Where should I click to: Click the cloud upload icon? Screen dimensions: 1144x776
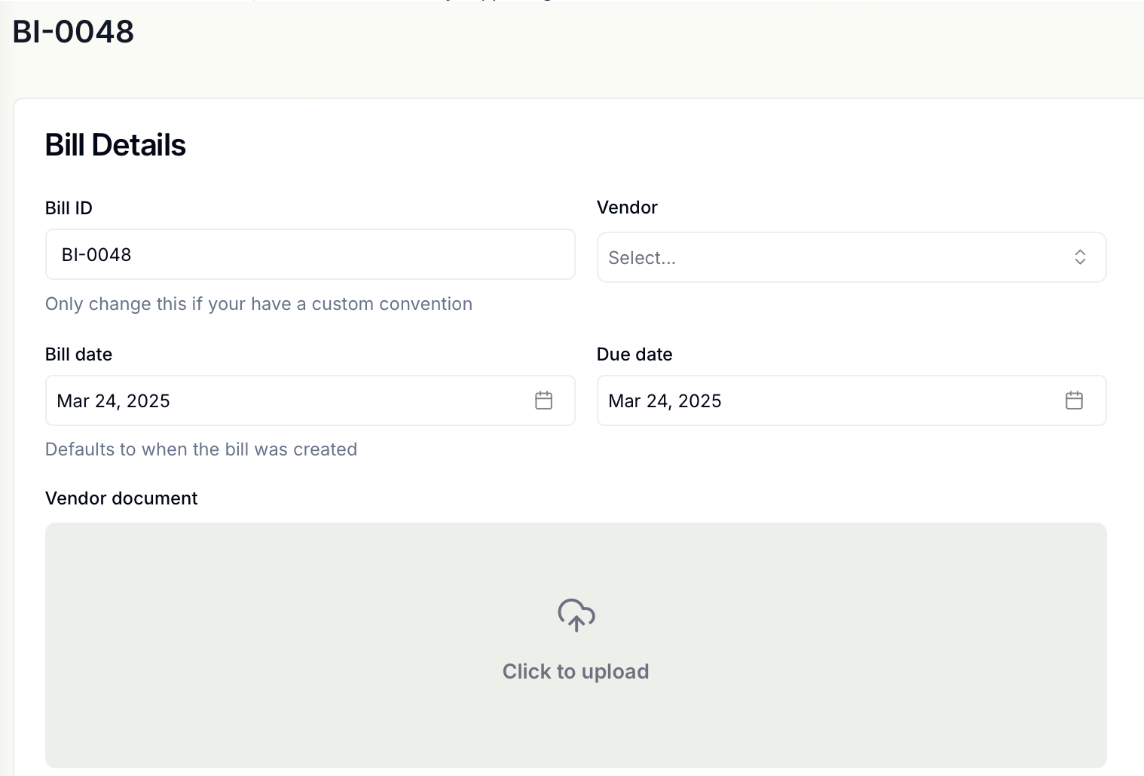(575, 615)
